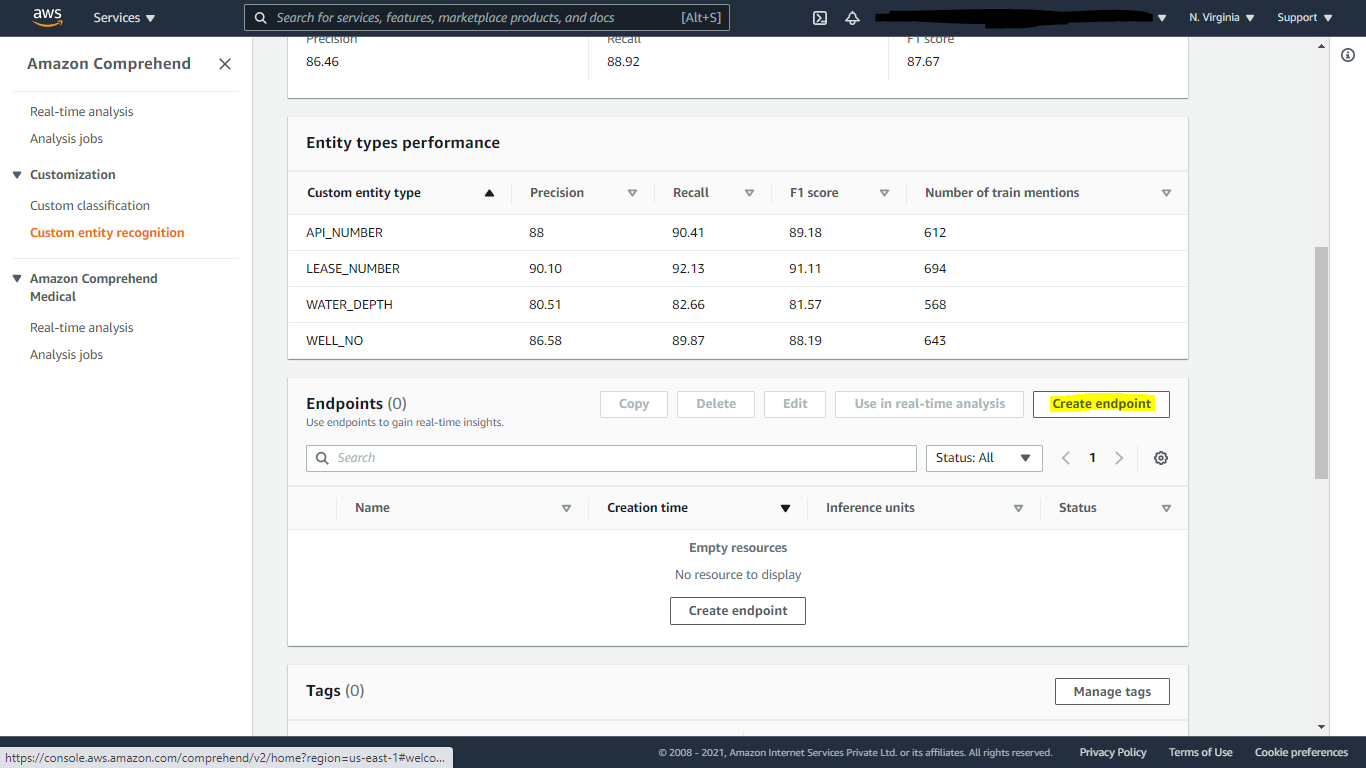Click the F1 score sort arrow
Image resolution: width=1366 pixels, height=768 pixels.
(884, 193)
